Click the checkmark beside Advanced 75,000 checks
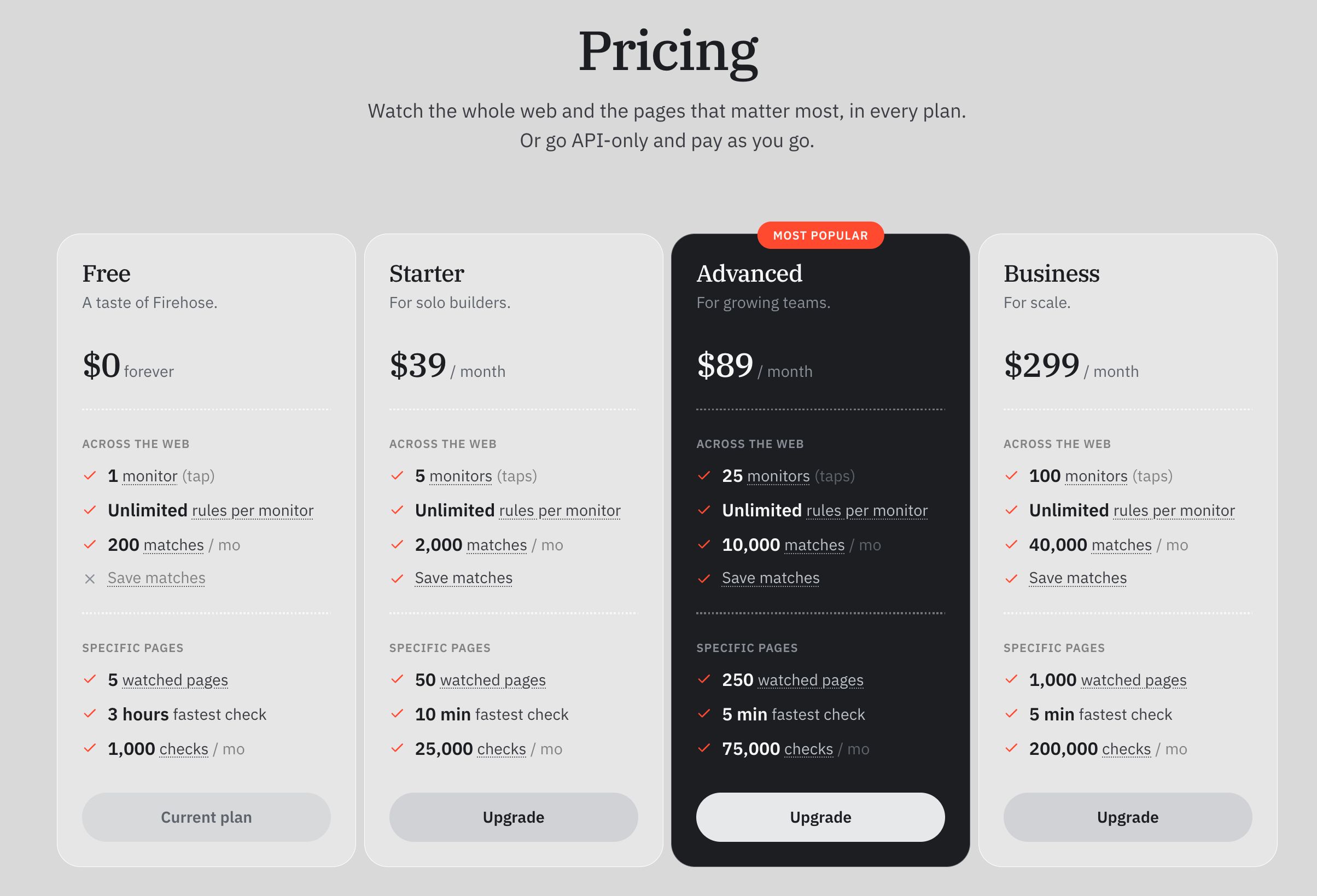The width and height of the screenshot is (1317, 896). point(704,748)
